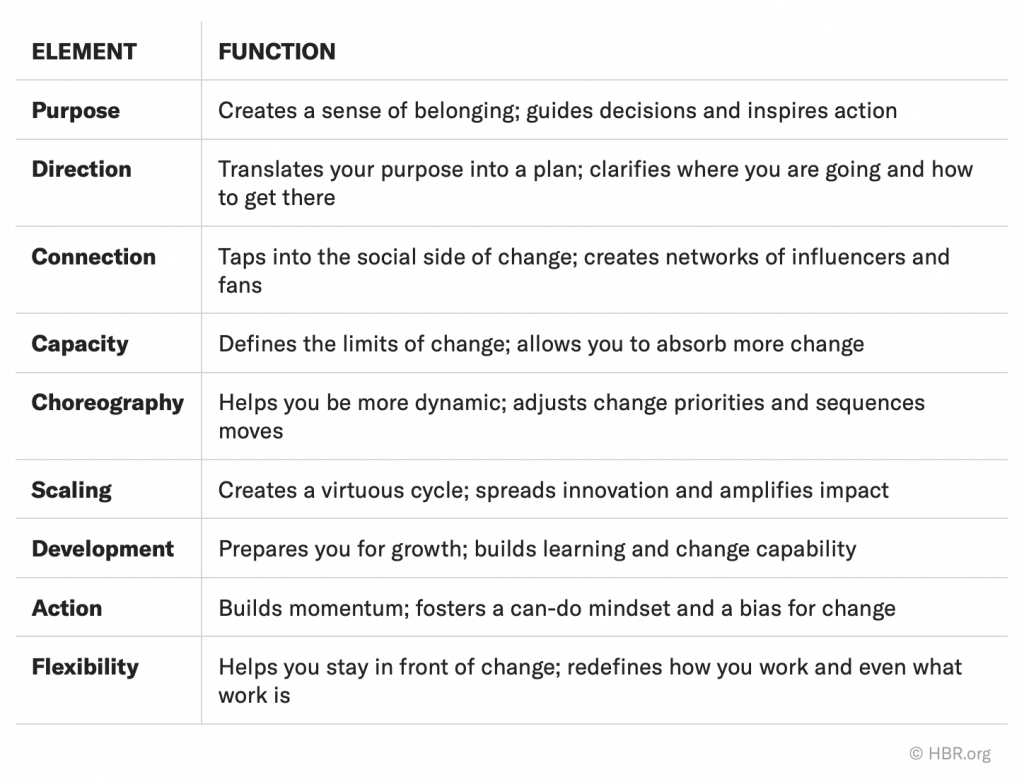Click the ELEMENT column header

(84, 52)
